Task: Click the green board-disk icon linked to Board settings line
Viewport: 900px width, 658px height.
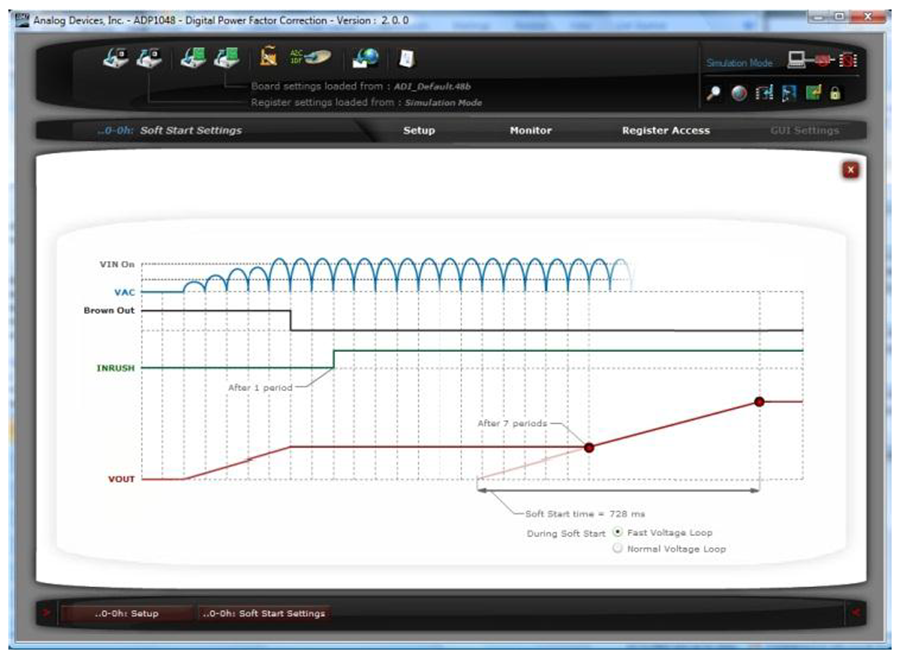Action: click(x=227, y=58)
